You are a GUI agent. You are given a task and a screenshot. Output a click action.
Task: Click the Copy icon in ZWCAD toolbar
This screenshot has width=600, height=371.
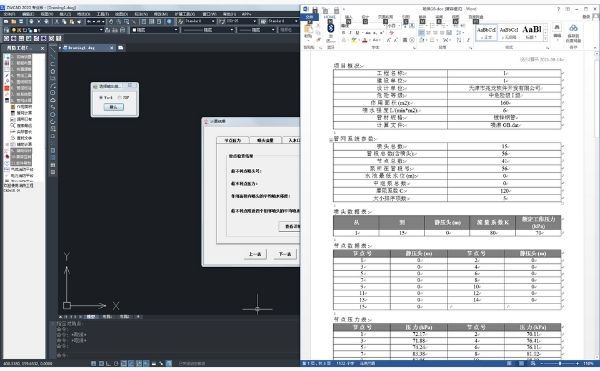64,21
